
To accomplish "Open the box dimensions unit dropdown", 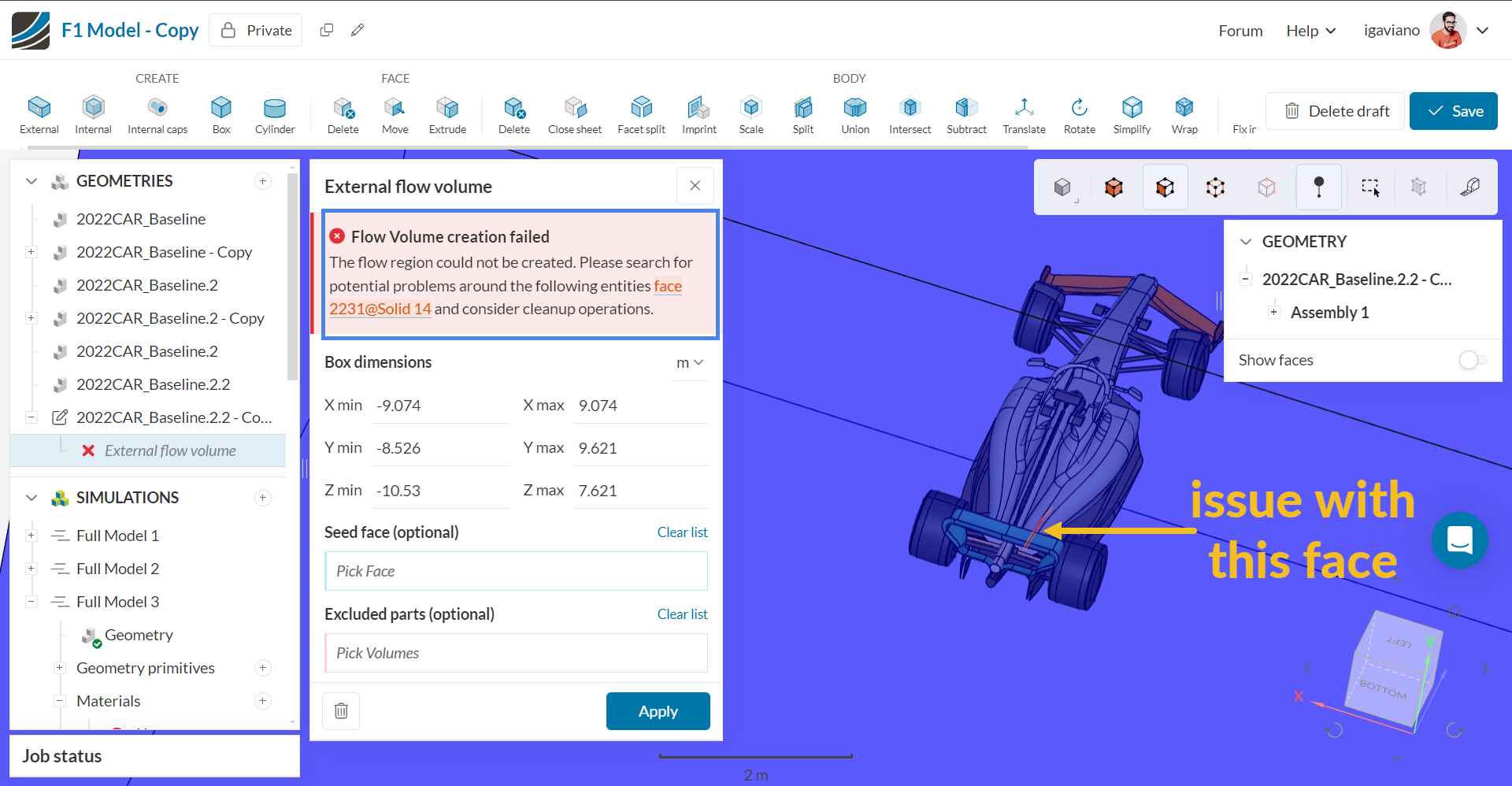I will [x=689, y=363].
